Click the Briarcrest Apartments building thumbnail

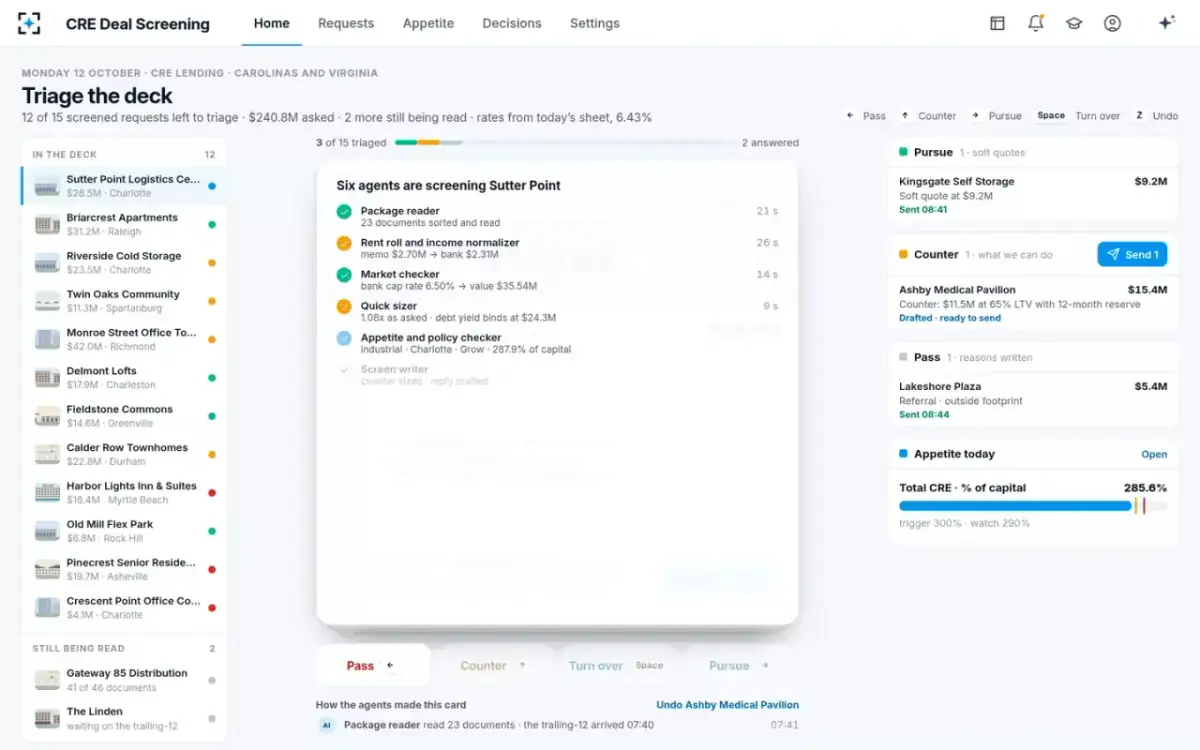click(x=47, y=225)
